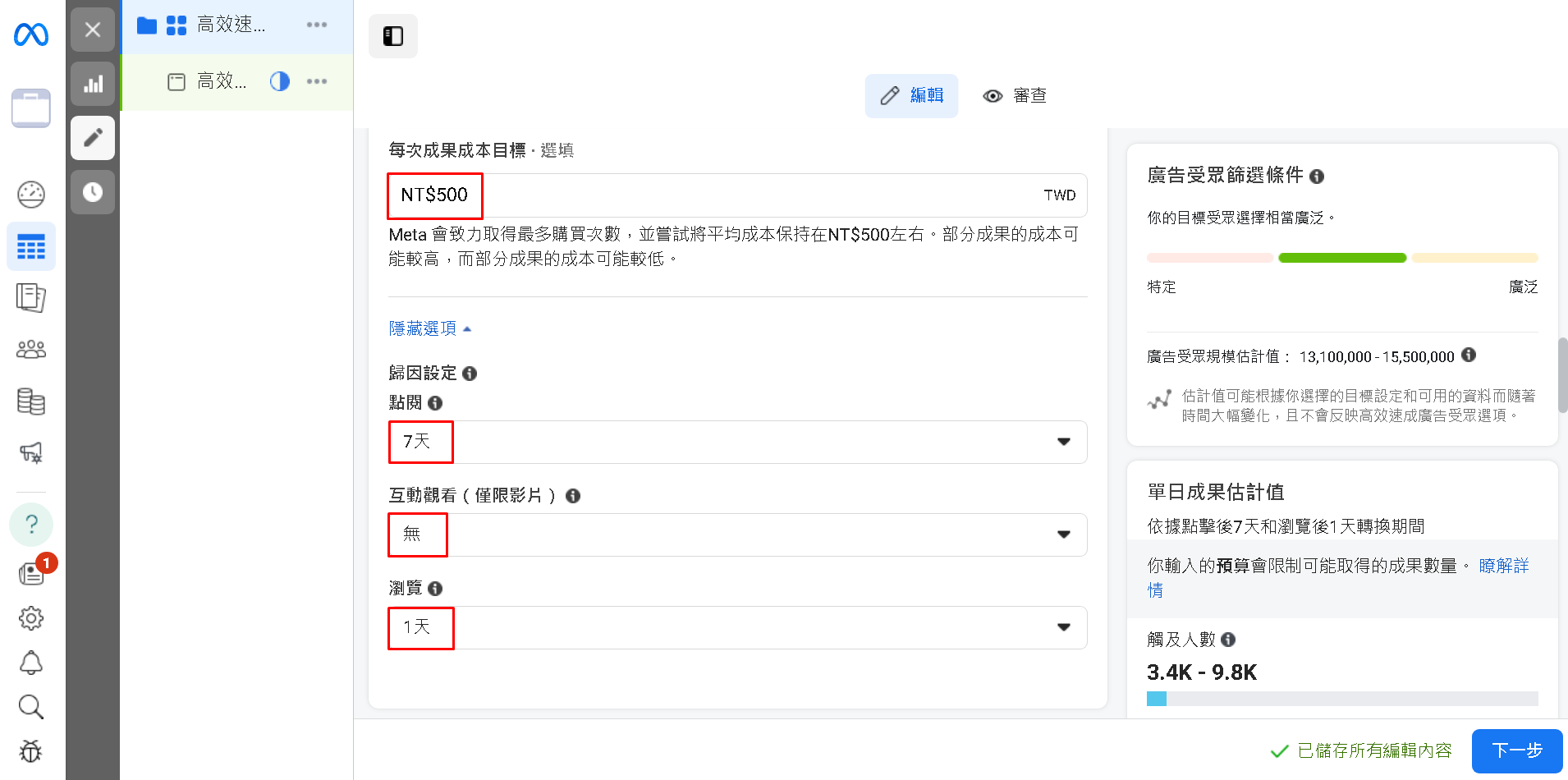The height and width of the screenshot is (780, 1568).
Task: Open campaigns table grid icon
Action: (x=31, y=246)
